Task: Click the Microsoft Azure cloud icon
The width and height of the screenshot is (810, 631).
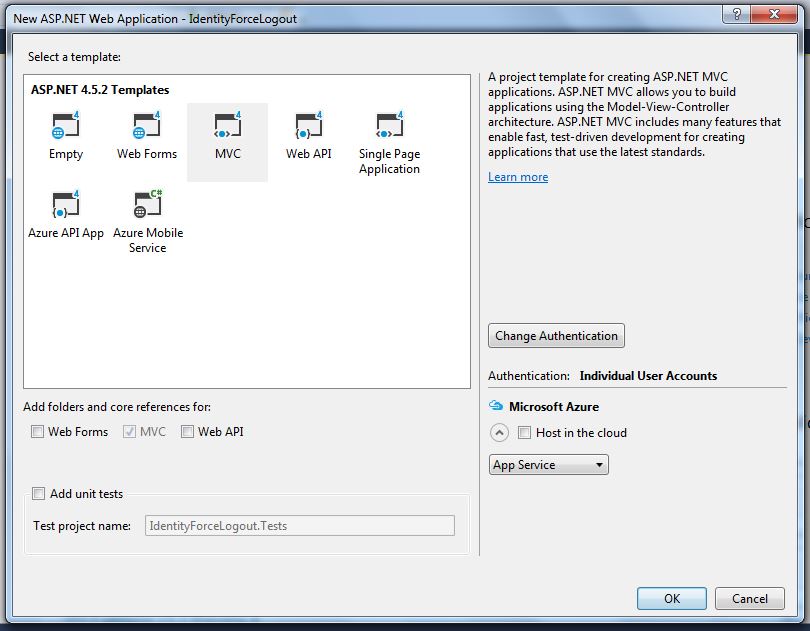Action: tap(496, 405)
